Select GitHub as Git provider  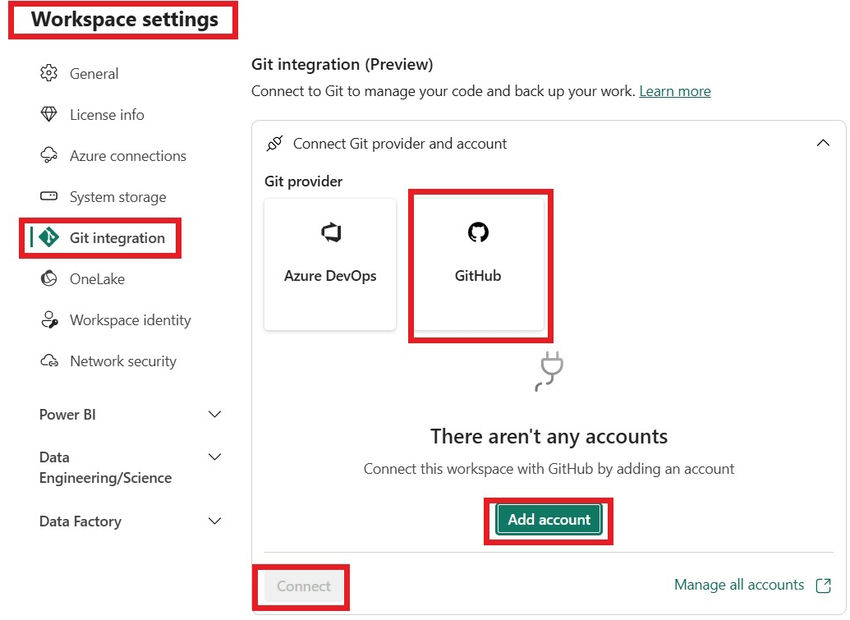(x=478, y=264)
